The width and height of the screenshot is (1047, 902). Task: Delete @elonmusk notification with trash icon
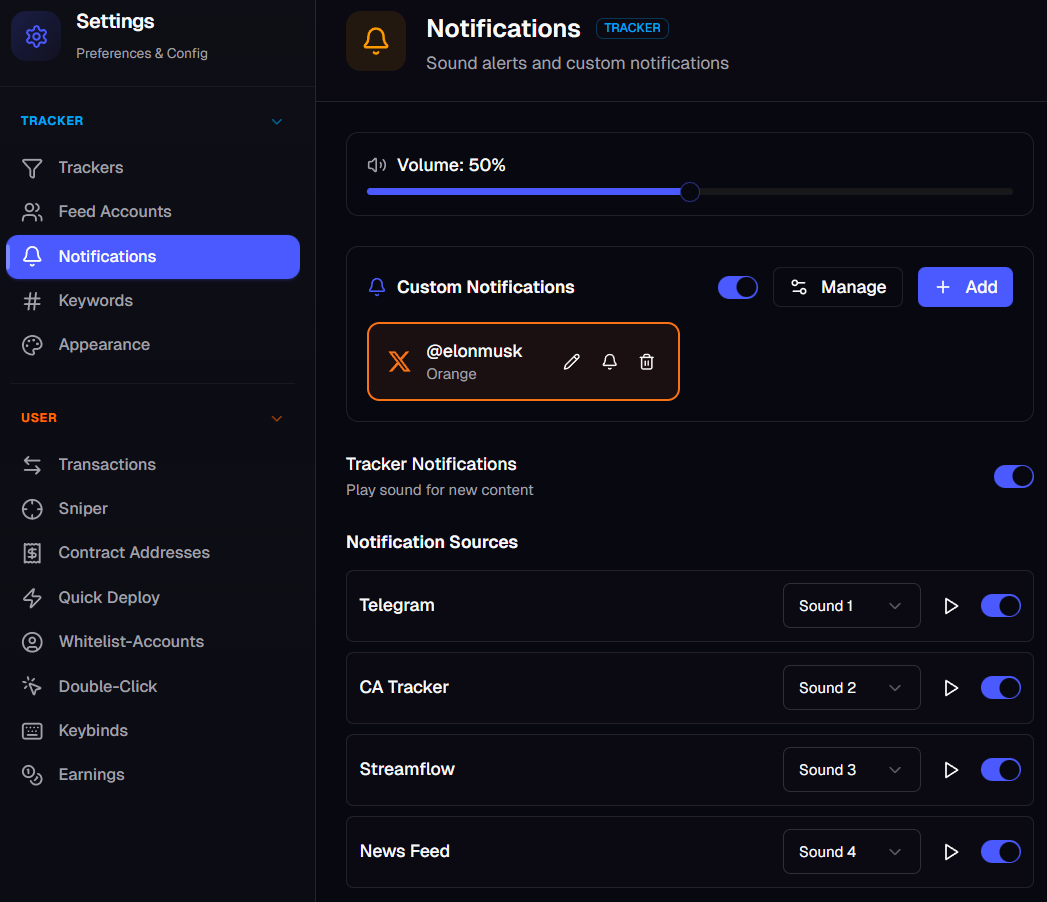(x=646, y=362)
